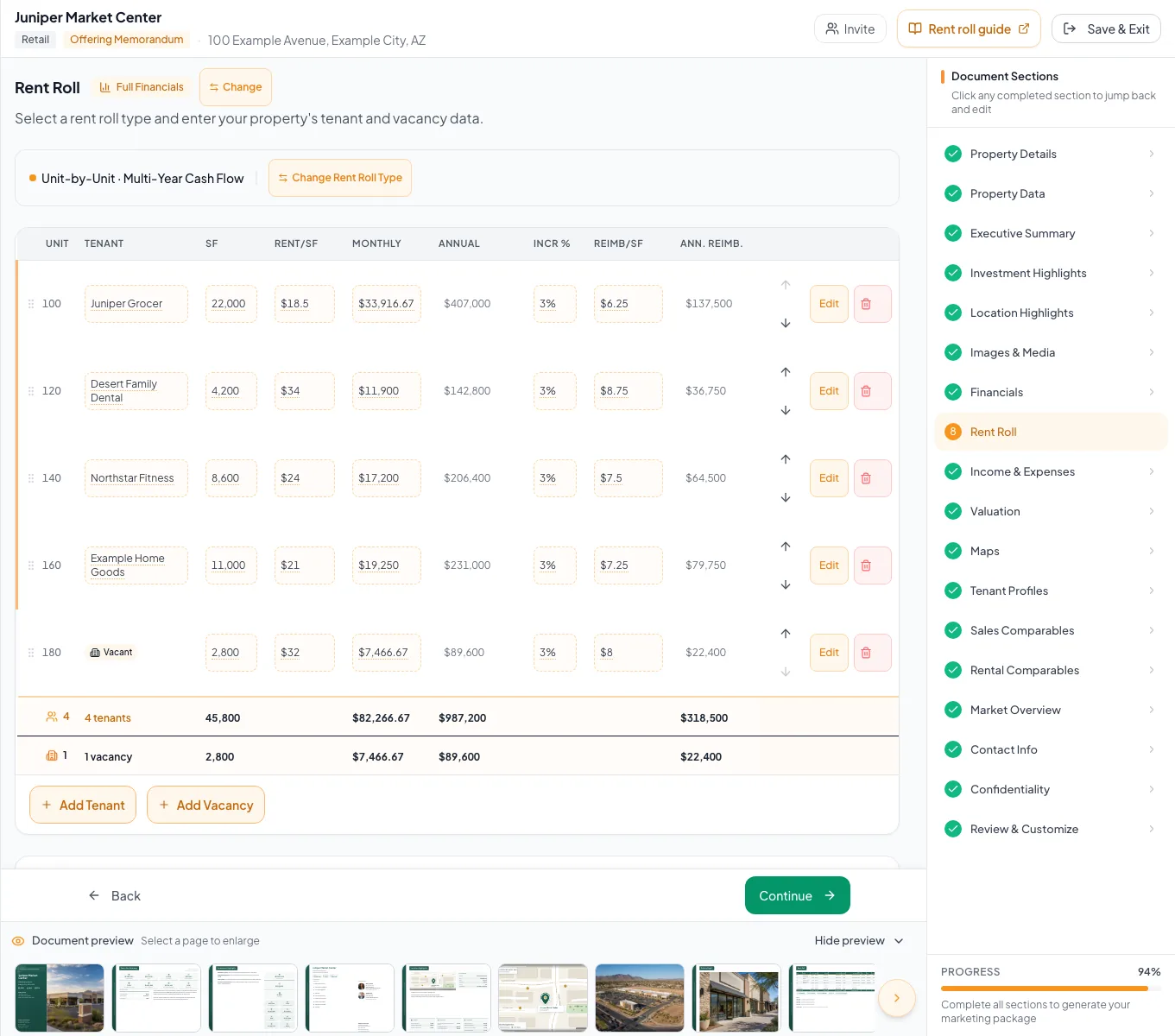Open the cover page preview thumbnail
This screenshot has width=1175, height=1036.
coord(60,998)
